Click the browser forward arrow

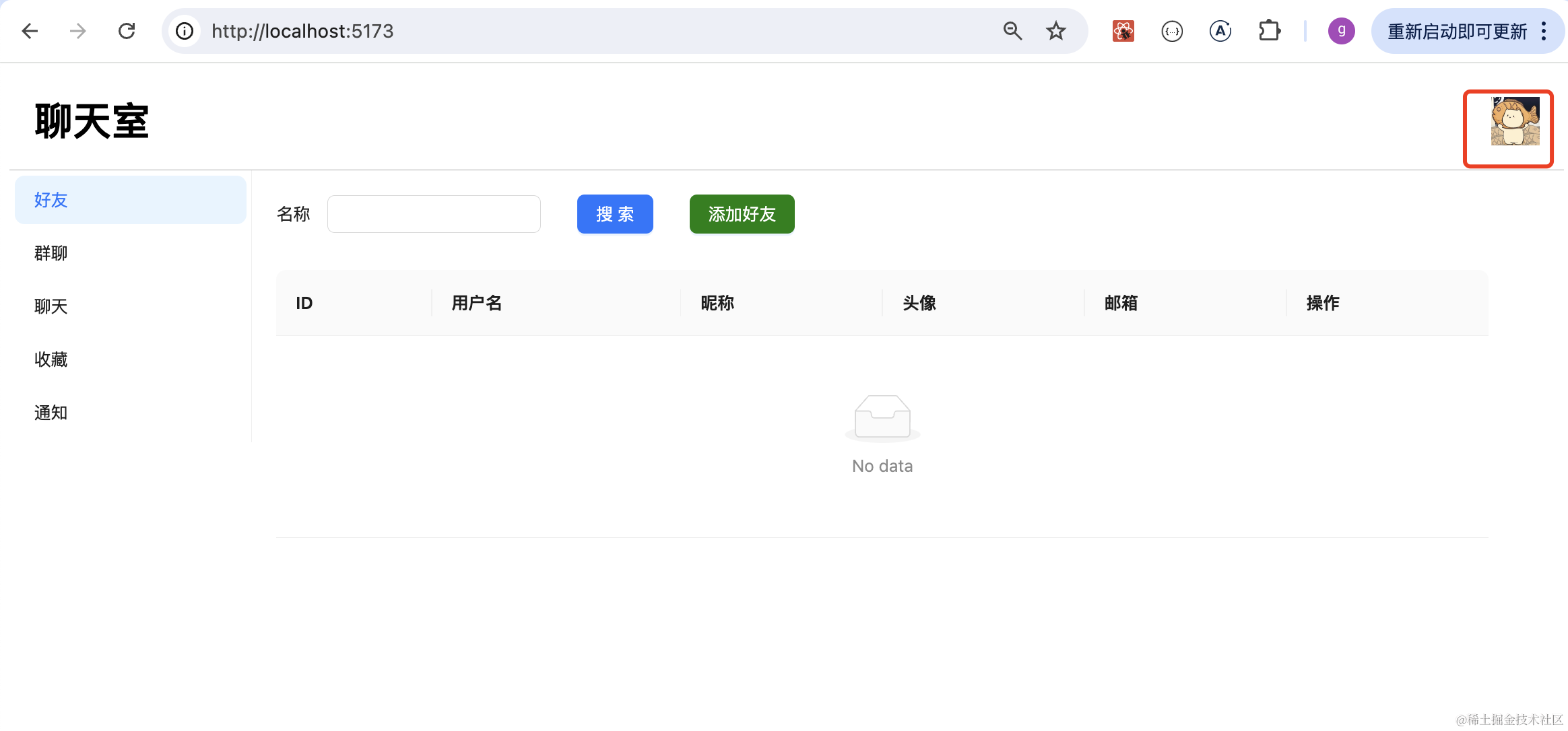tap(78, 31)
